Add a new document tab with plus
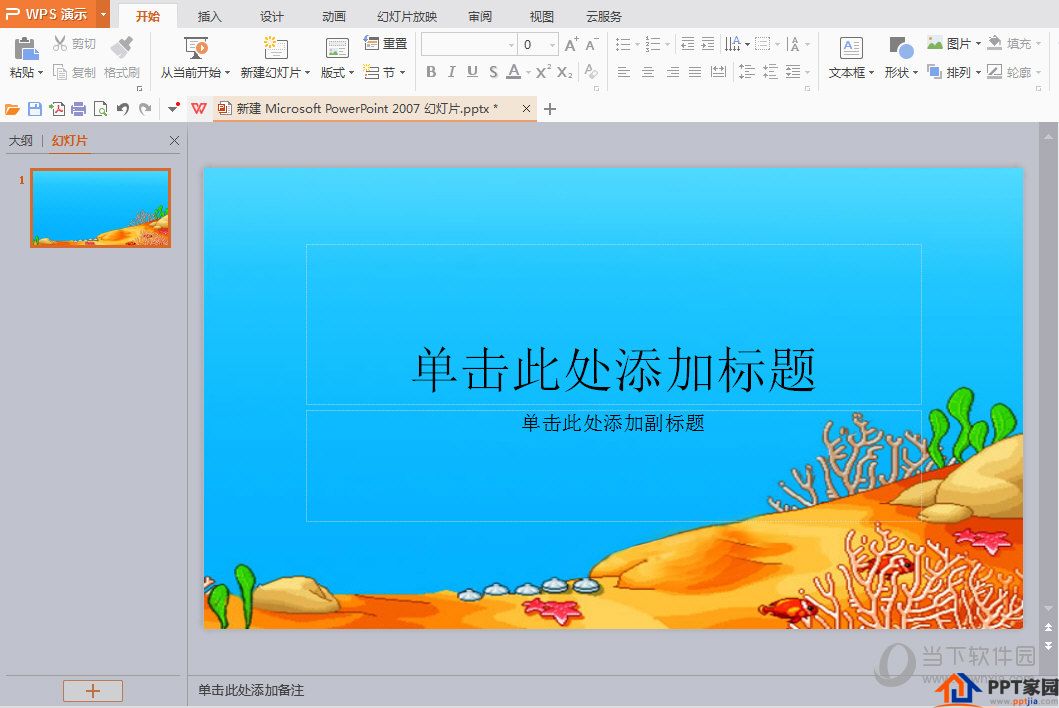The width and height of the screenshot is (1059, 708). pos(550,109)
